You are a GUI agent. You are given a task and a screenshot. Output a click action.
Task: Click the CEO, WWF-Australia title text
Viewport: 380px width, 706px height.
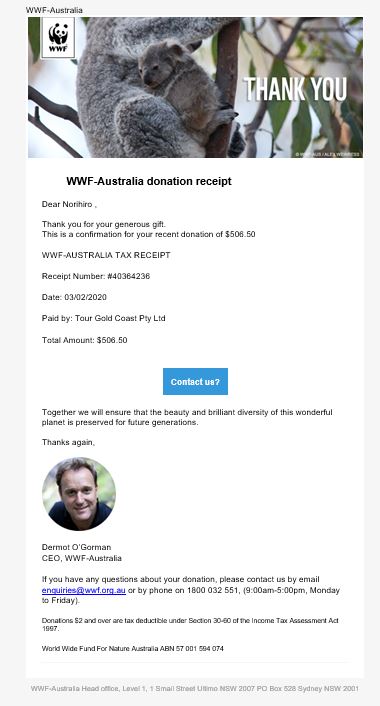82,558
